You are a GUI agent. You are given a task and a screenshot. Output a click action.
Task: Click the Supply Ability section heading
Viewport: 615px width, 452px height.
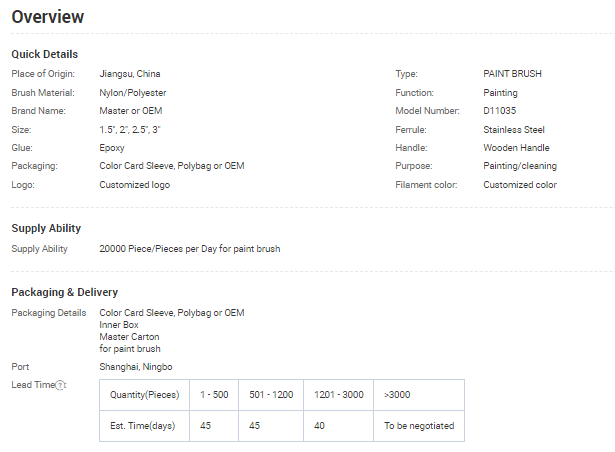point(46,228)
